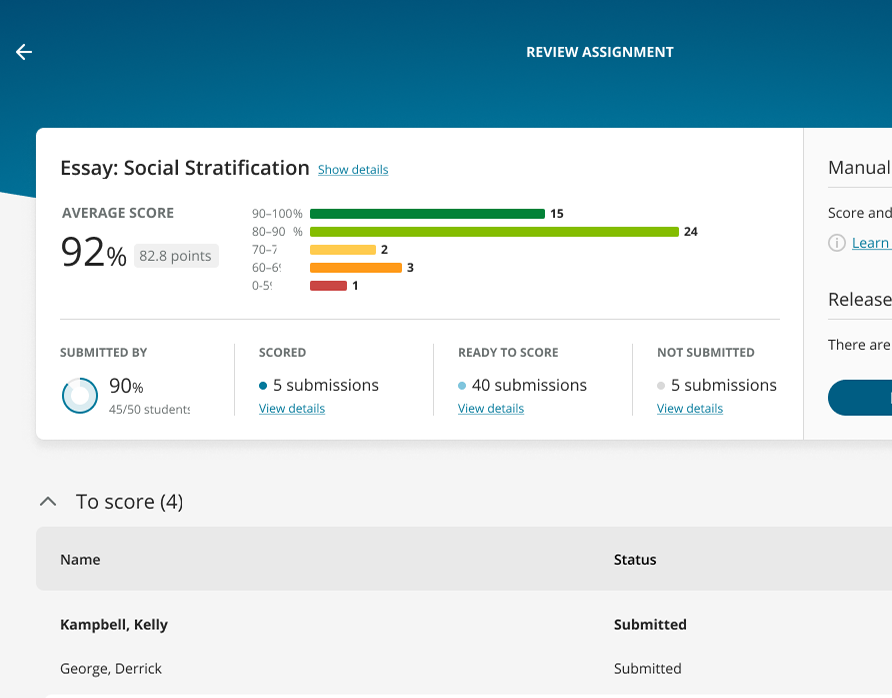Click the 40 submissions ready-to-score count

pyautogui.click(x=529, y=385)
